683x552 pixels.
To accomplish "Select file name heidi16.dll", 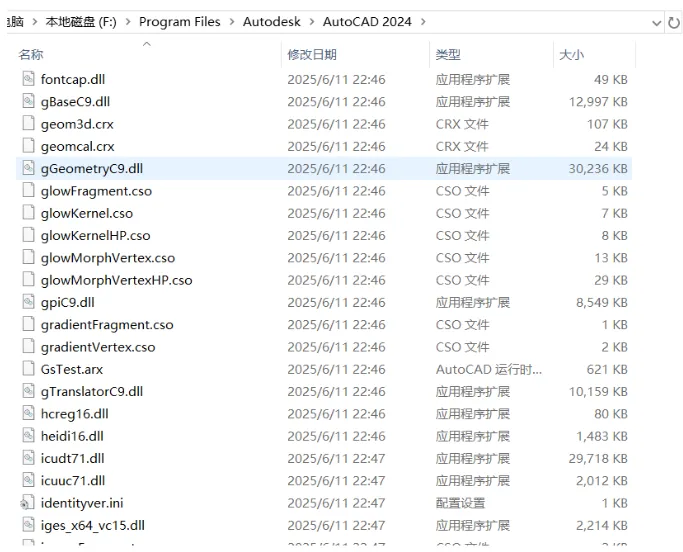I will coord(72,436).
